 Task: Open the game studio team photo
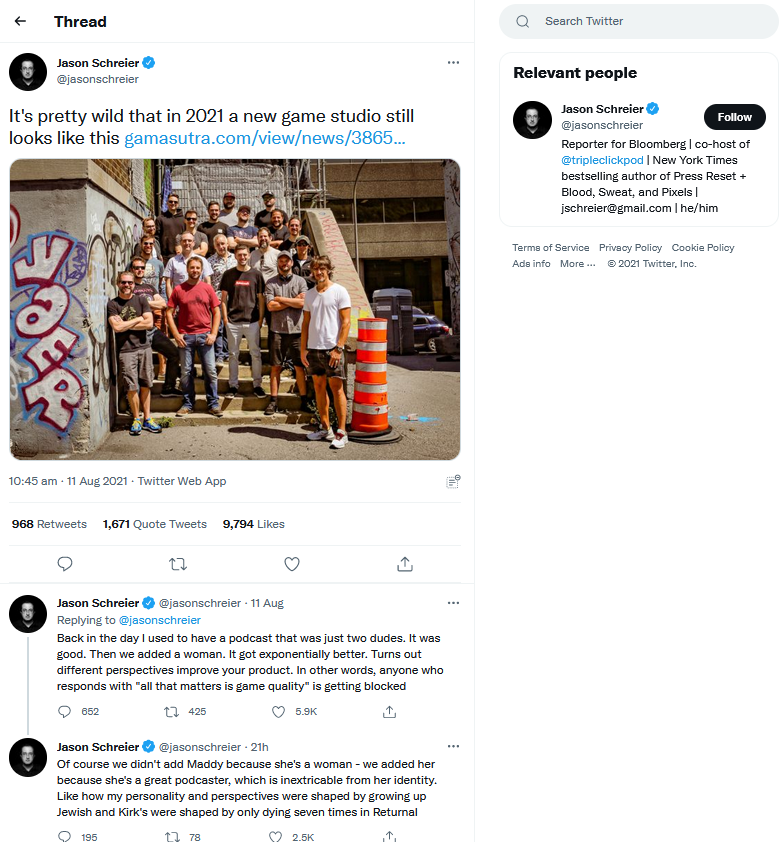point(235,309)
